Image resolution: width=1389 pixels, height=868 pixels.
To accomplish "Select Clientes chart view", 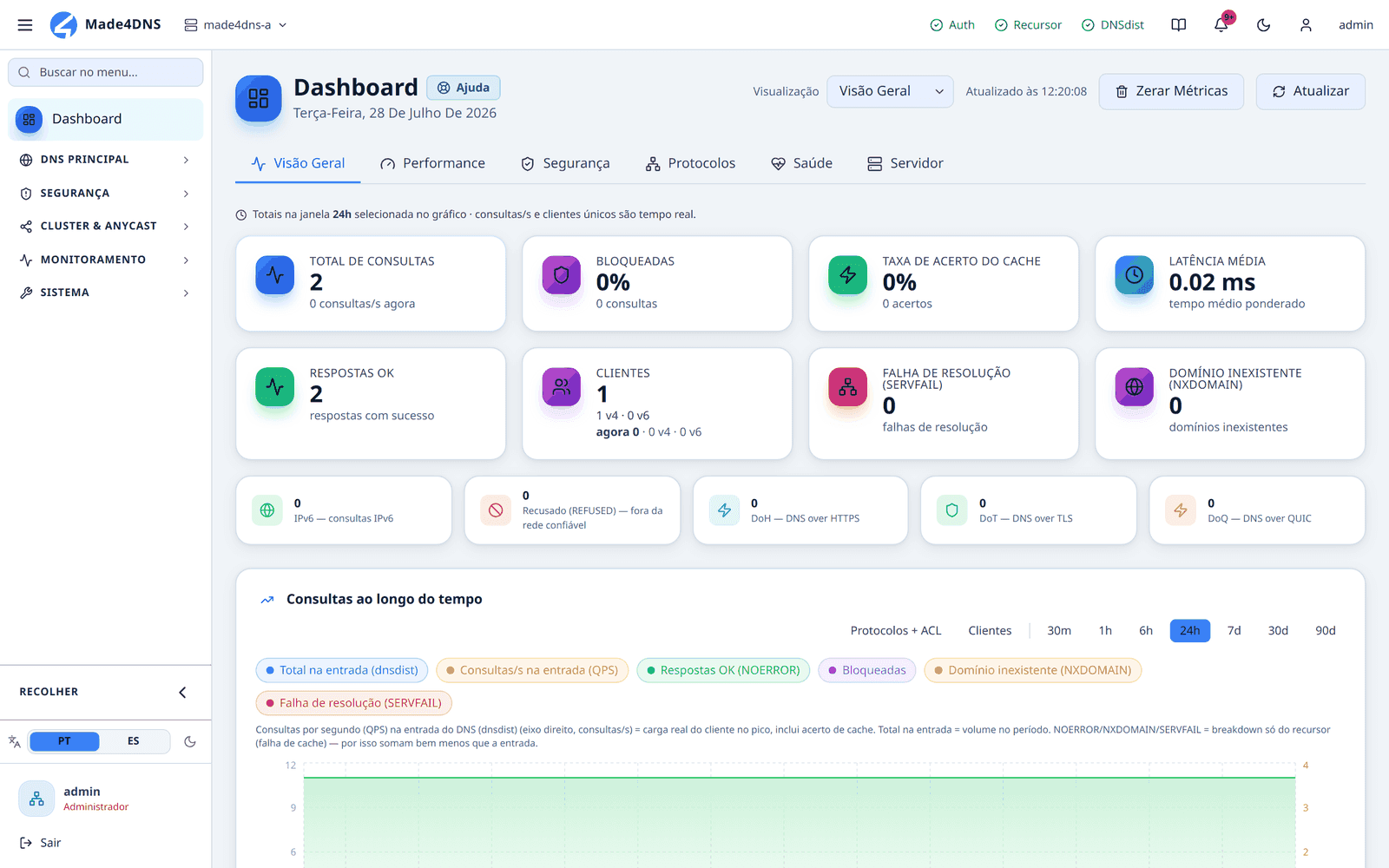I will pos(990,631).
